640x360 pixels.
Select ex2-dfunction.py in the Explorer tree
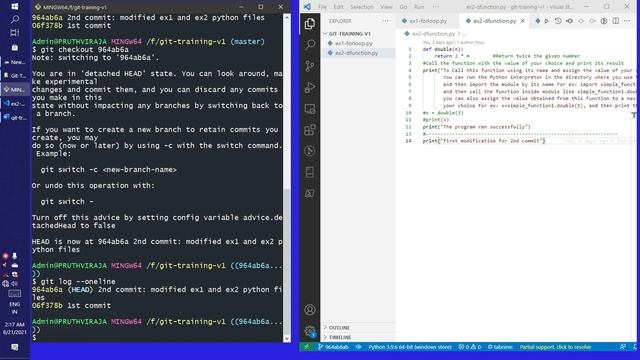(356, 53)
